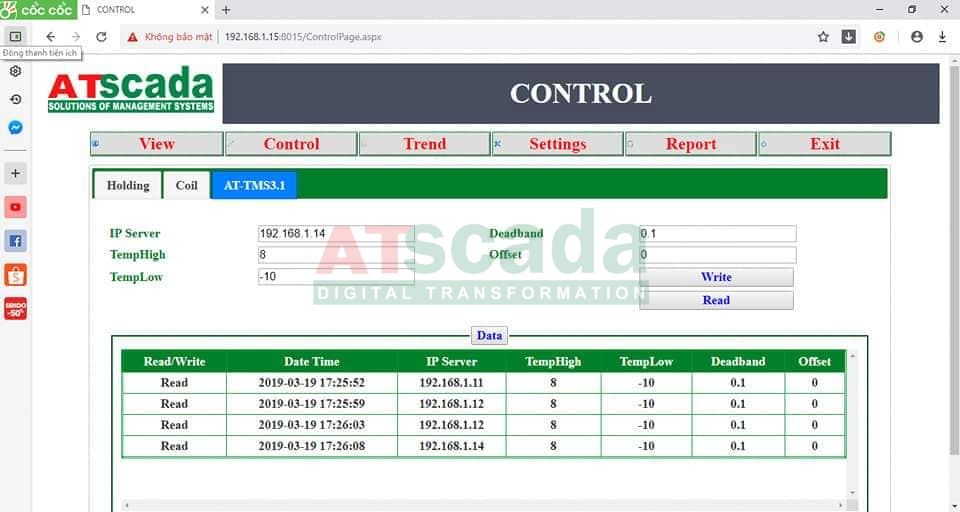
Task: Collapse the sidebar using the panel toggle
Action: pos(15,37)
